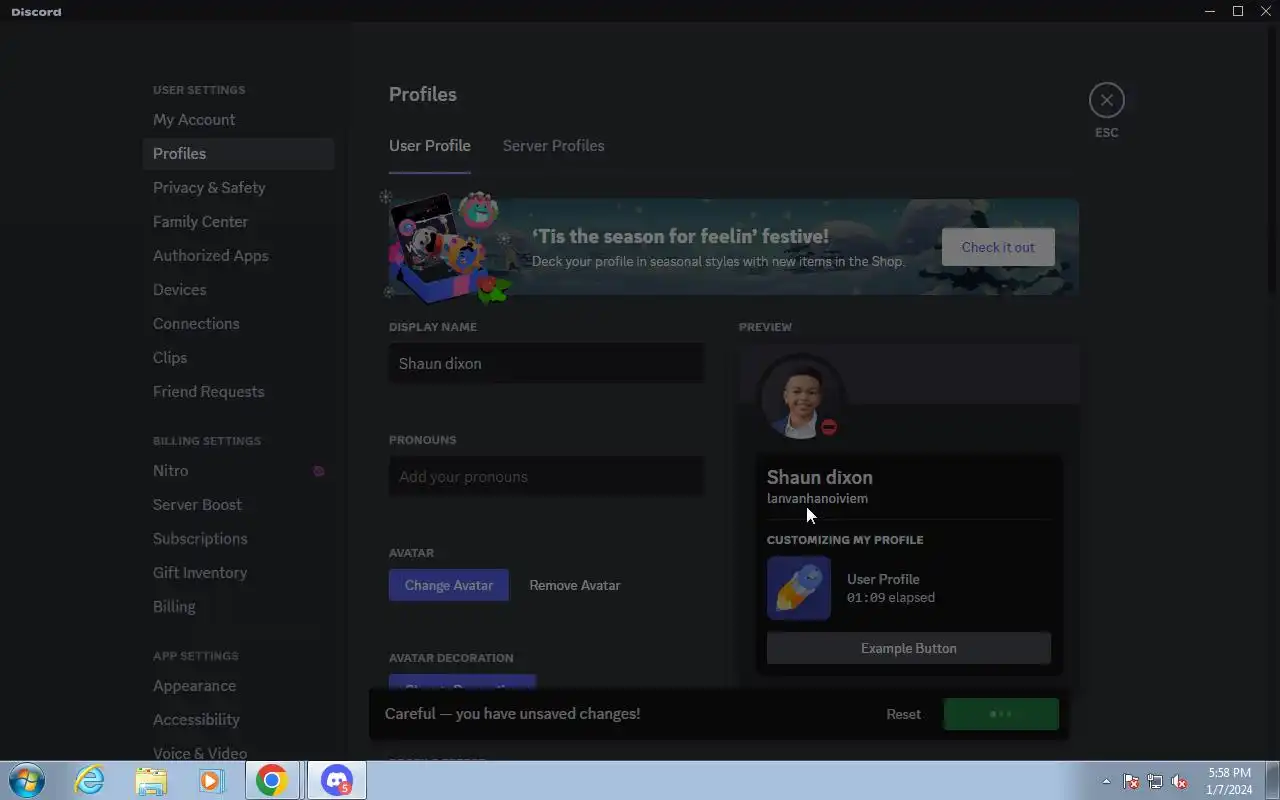Go to Family Center
The width and height of the screenshot is (1280, 800).
coord(238,221)
